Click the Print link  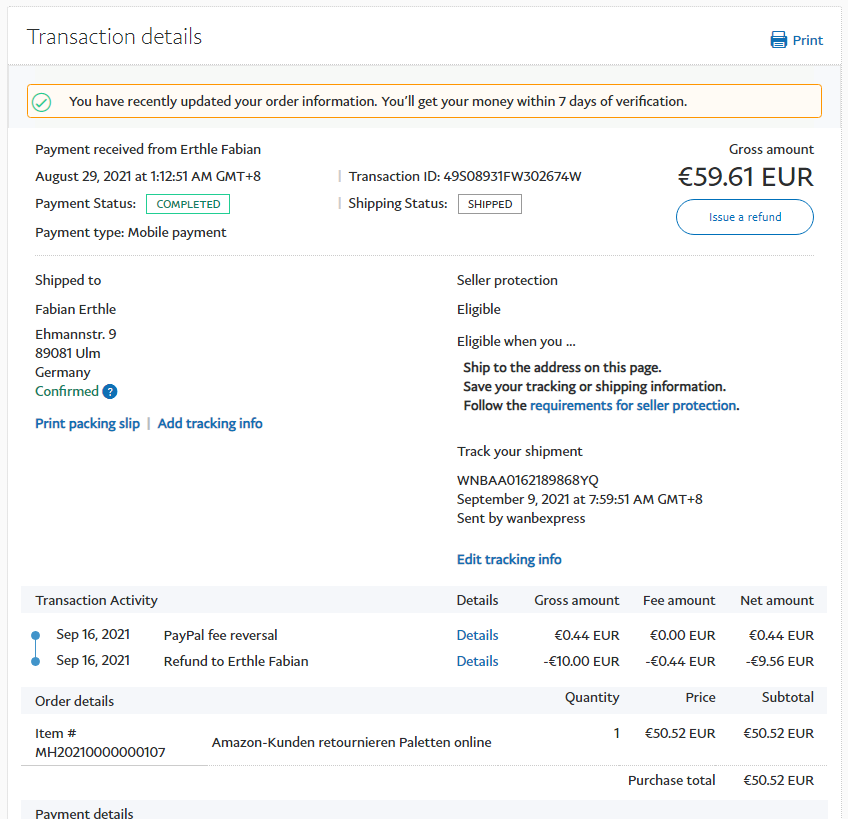[807, 40]
